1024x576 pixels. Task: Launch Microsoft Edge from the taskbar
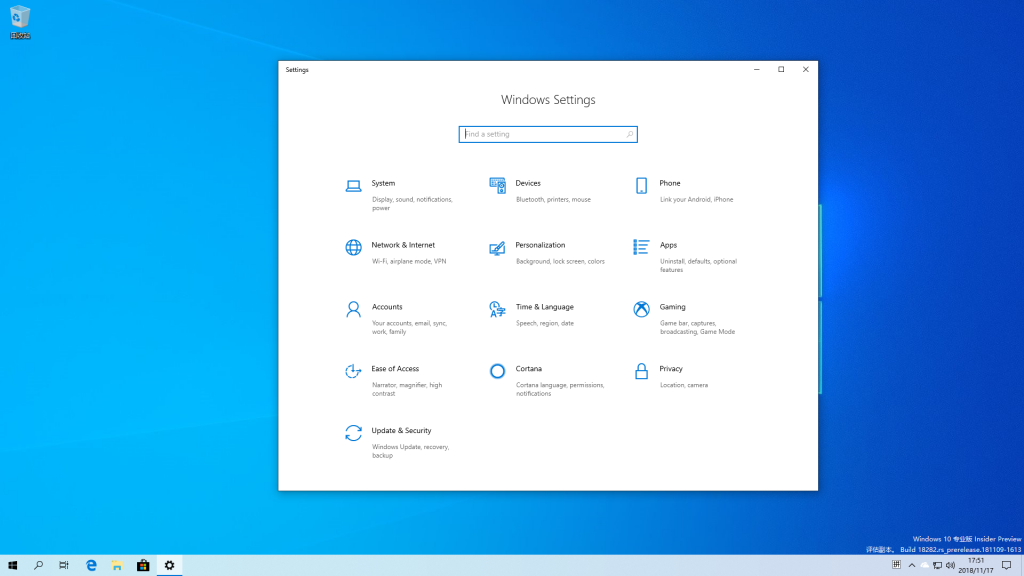click(91, 565)
